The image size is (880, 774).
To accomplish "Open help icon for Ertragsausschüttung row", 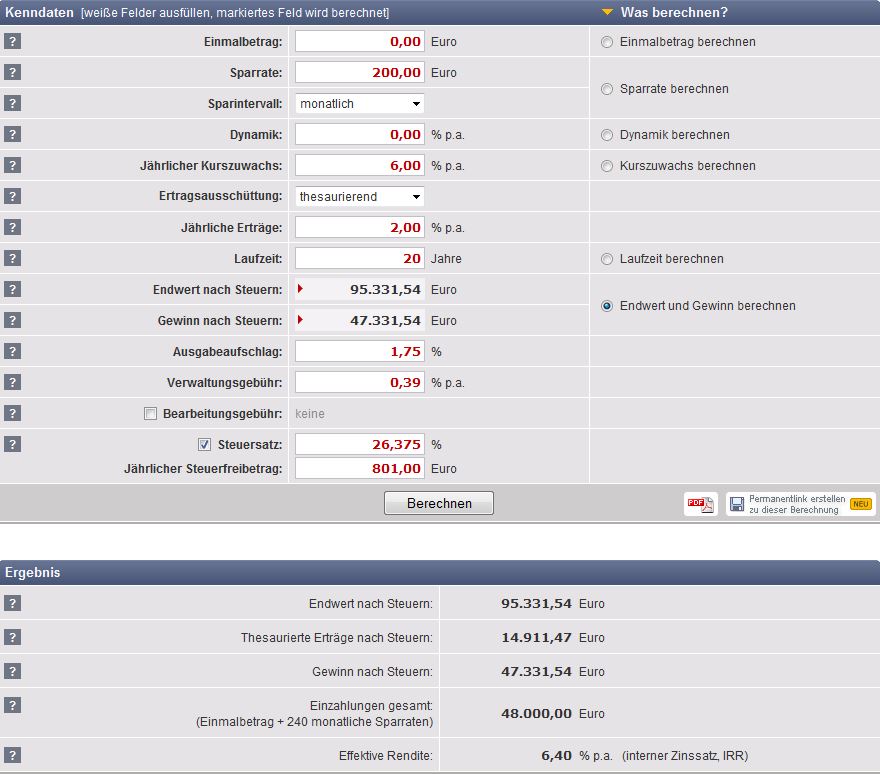I will click(x=12, y=196).
